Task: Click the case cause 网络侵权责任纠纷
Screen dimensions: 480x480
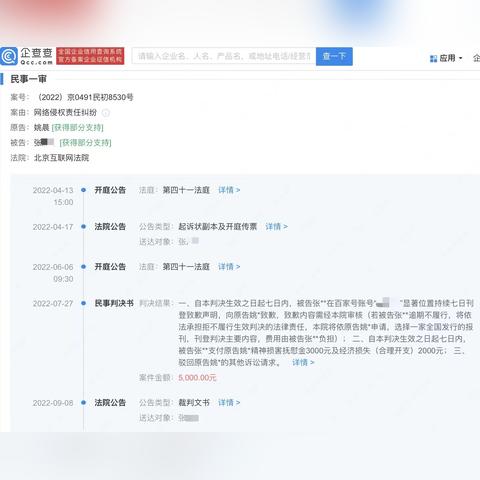Action: point(65,112)
